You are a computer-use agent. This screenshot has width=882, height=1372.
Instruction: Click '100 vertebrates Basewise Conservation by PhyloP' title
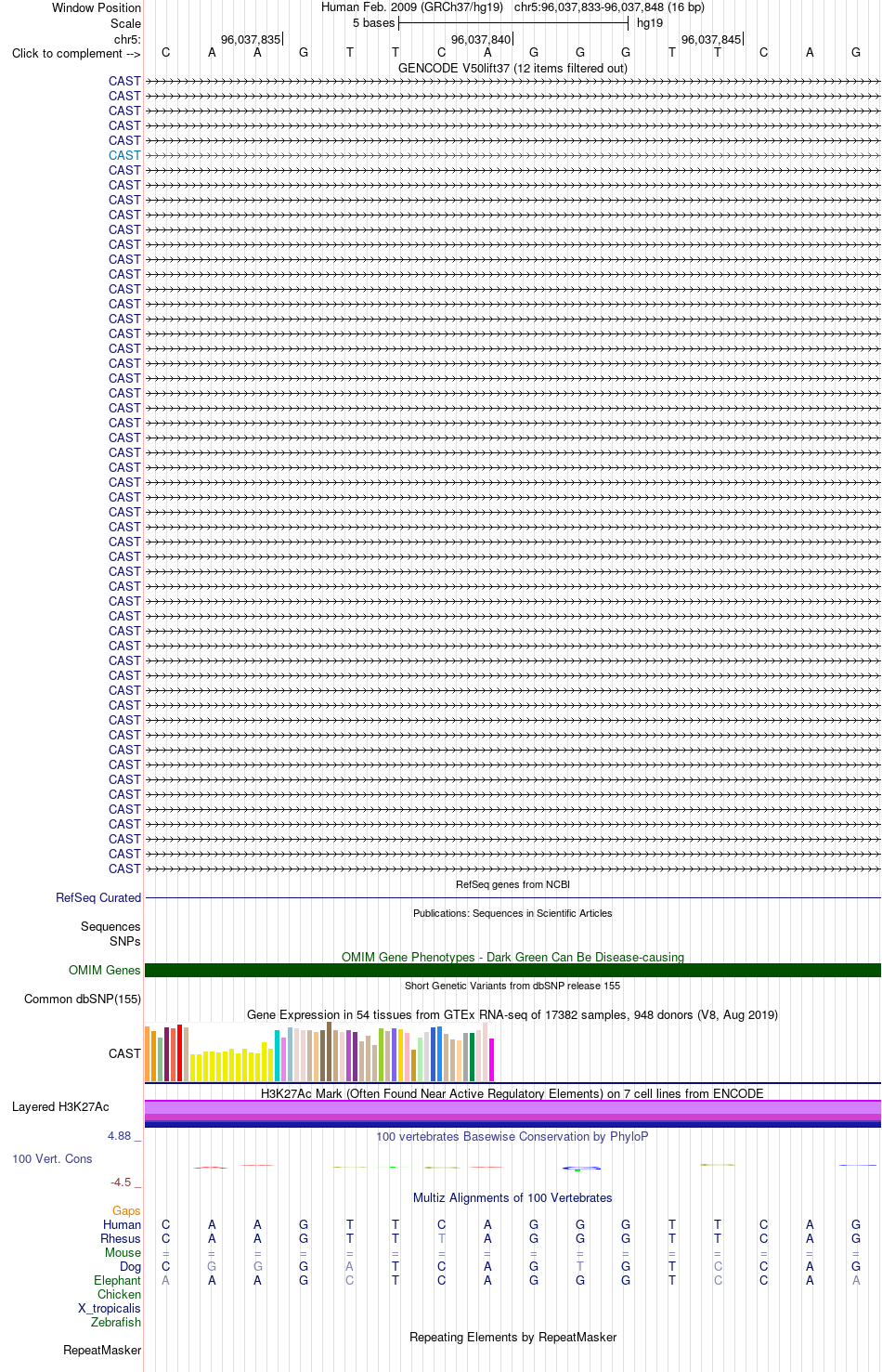click(x=512, y=1136)
